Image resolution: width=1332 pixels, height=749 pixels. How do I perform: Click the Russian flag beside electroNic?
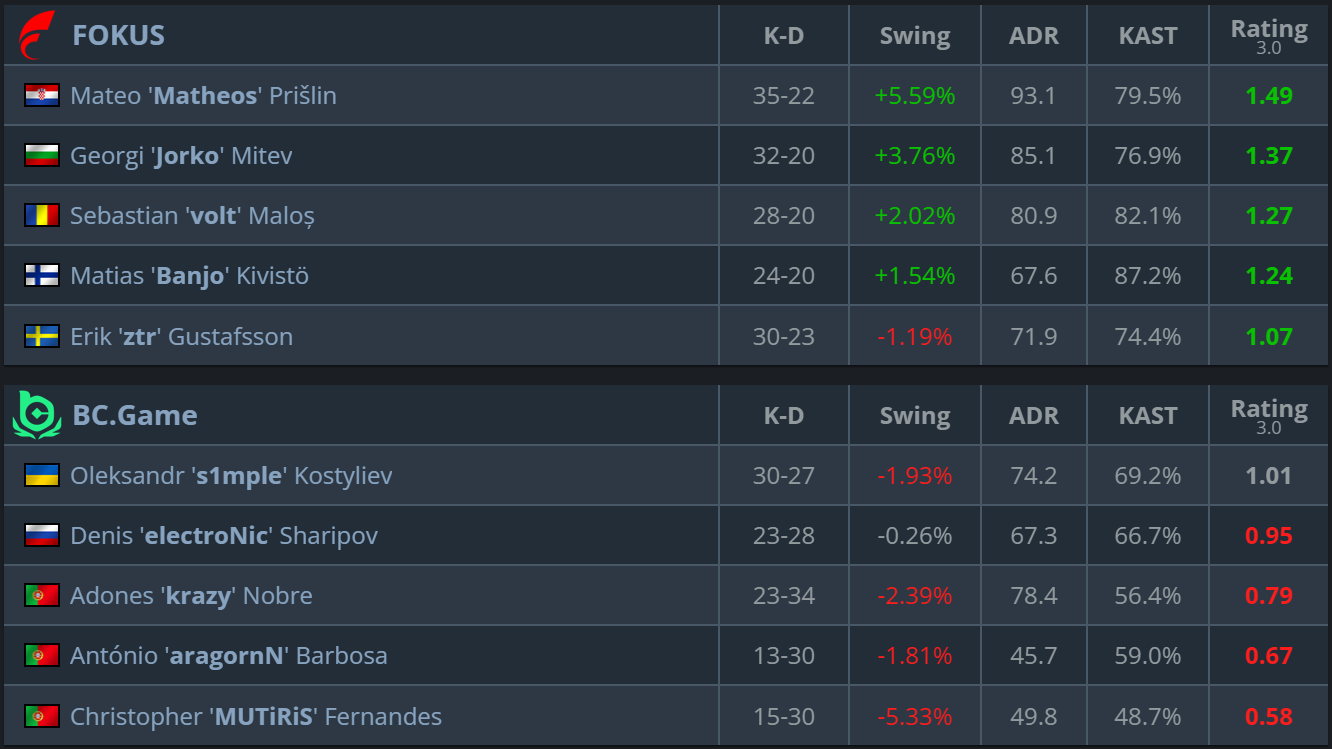tap(42, 535)
